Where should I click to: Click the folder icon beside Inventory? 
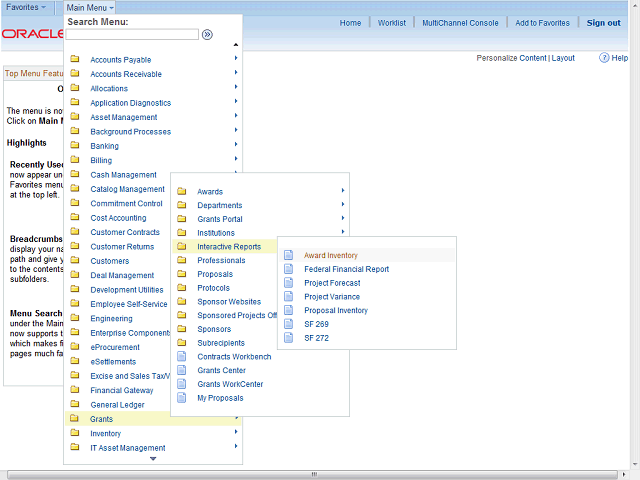click(75, 433)
